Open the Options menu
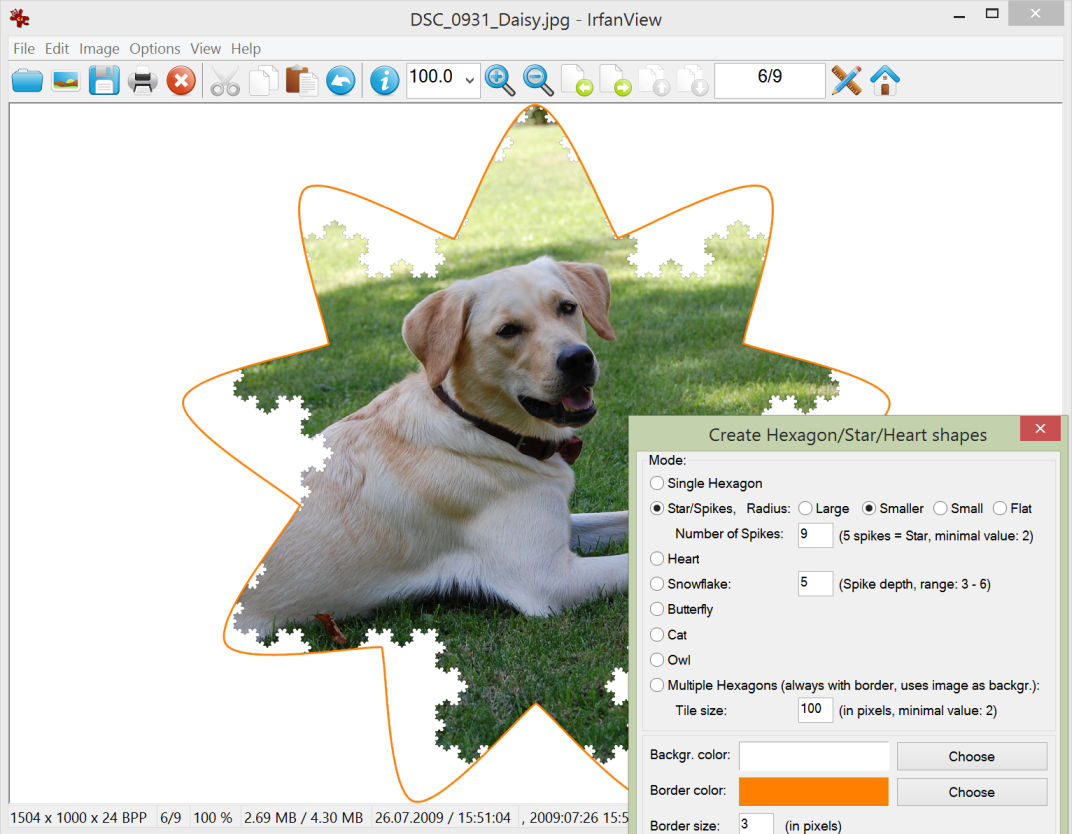This screenshot has height=834, width=1072. (x=155, y=48)
